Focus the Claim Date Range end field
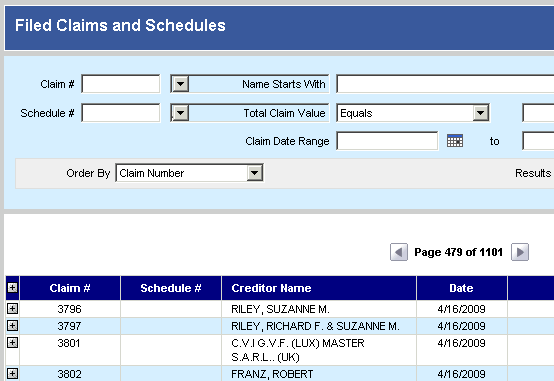 538,141
